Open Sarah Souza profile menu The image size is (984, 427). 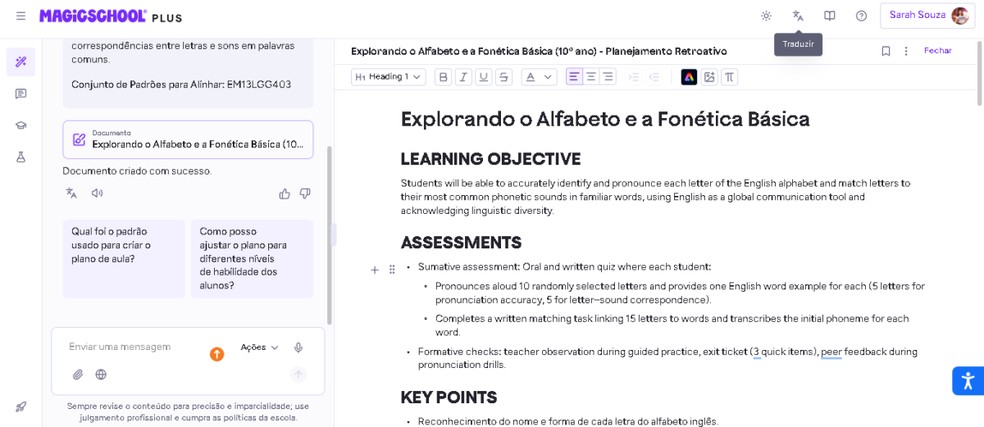(928, 16)
